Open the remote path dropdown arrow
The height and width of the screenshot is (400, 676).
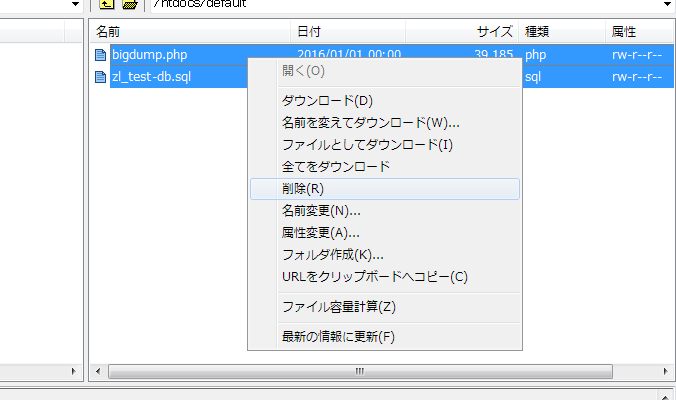pos(667,5)
